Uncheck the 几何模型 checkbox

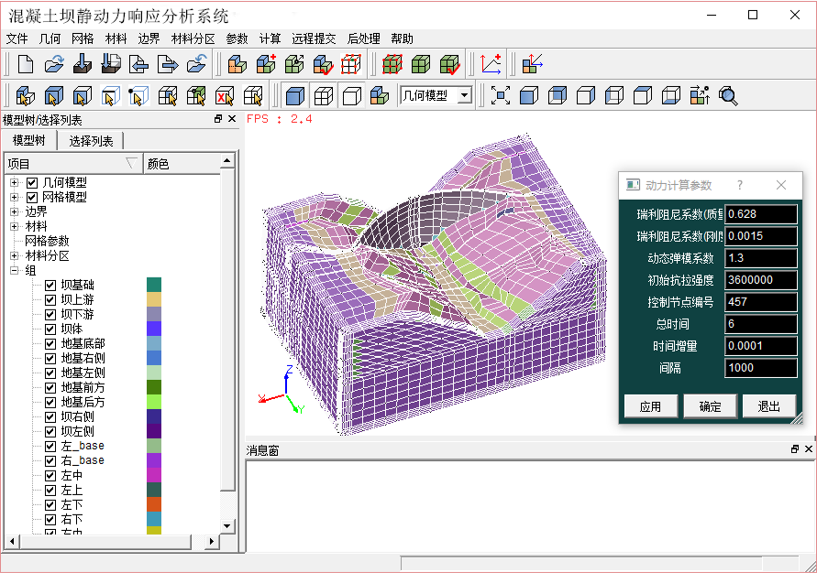click(32, 183)
